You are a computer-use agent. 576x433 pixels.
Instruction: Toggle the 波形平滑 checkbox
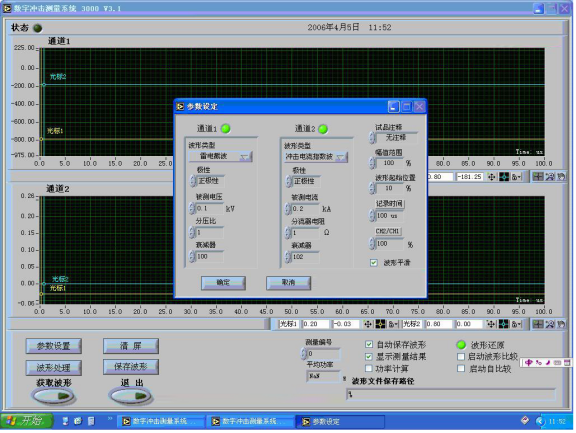[x=374, y=263]
